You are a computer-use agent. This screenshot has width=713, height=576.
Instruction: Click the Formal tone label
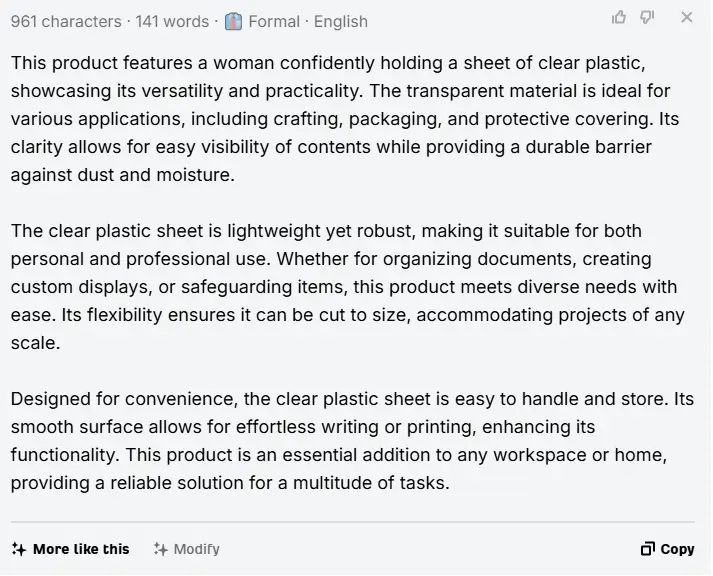click(274, 21)
